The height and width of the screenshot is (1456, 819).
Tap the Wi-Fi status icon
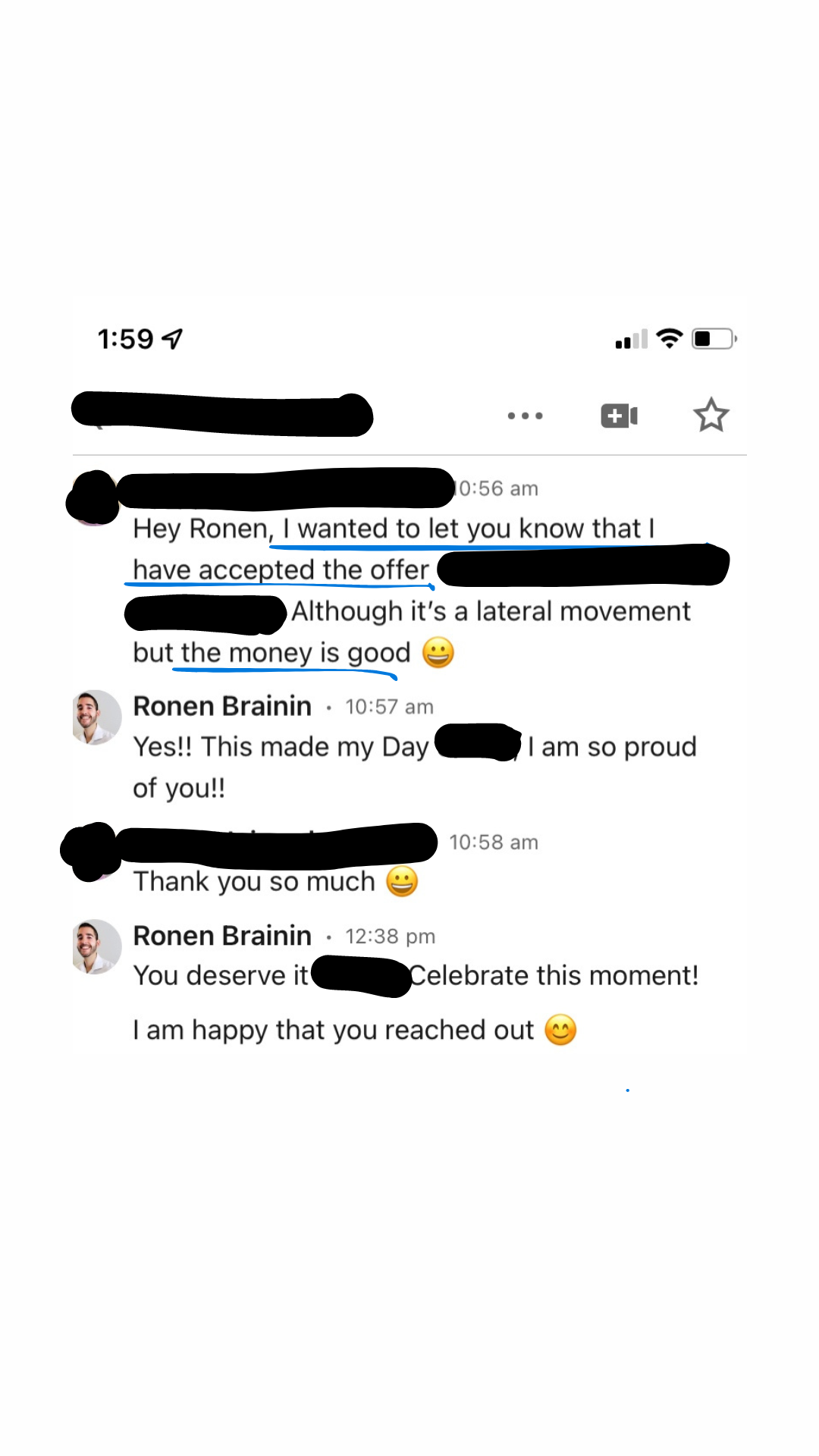click(669, 338)
